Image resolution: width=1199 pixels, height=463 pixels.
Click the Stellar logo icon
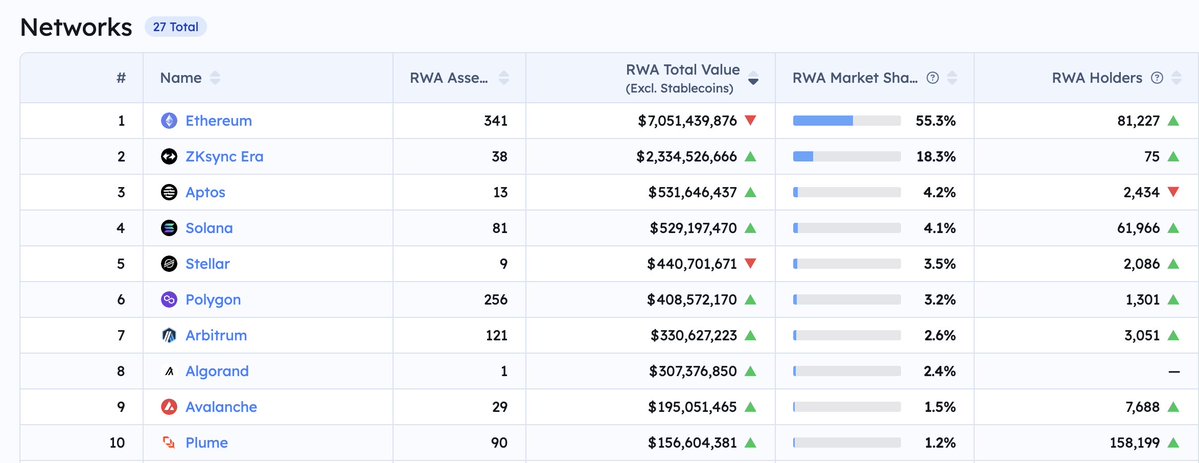click(169, 264)
